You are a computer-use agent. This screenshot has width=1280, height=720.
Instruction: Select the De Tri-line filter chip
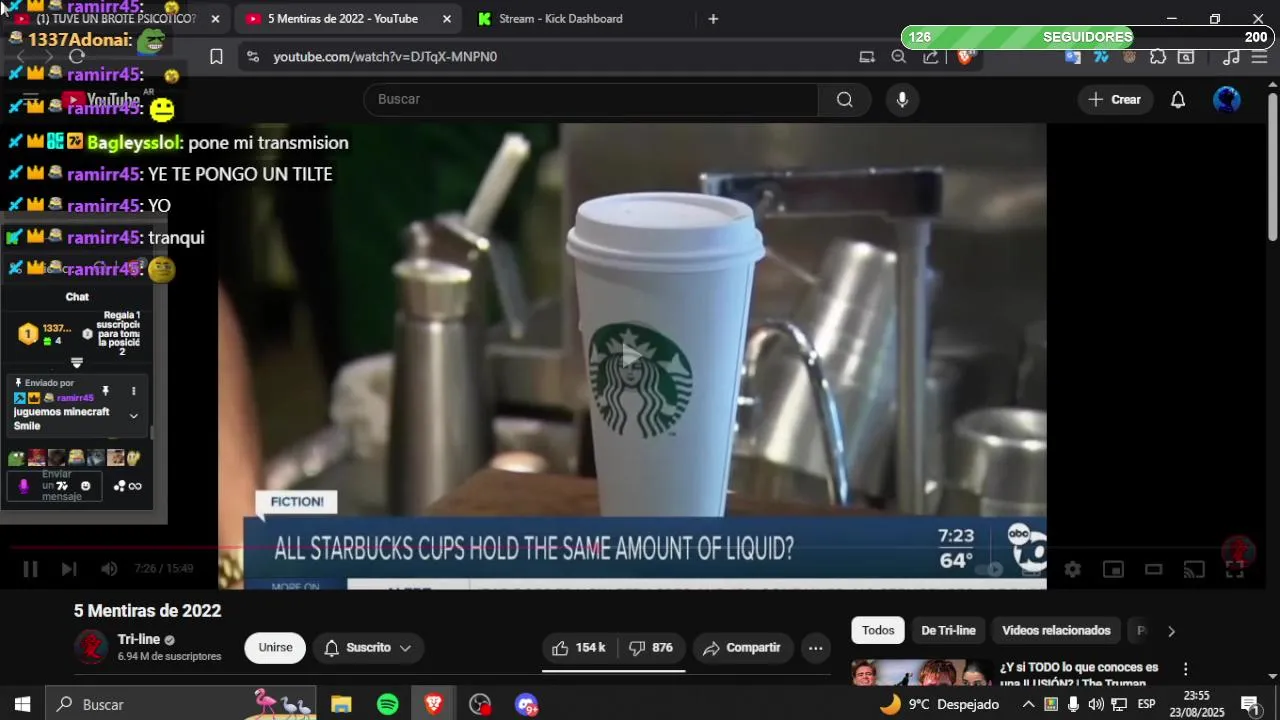[x=948, y=631]
